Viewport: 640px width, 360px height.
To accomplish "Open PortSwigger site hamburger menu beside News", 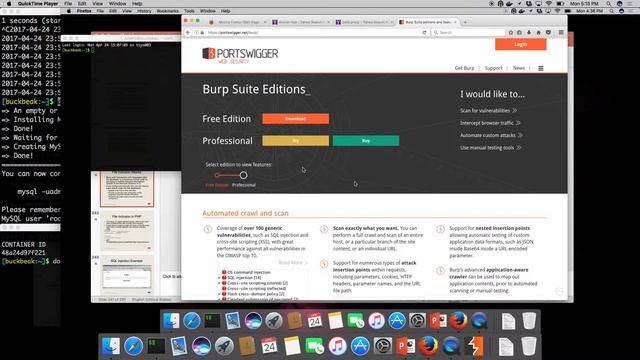I will [541, 68].
